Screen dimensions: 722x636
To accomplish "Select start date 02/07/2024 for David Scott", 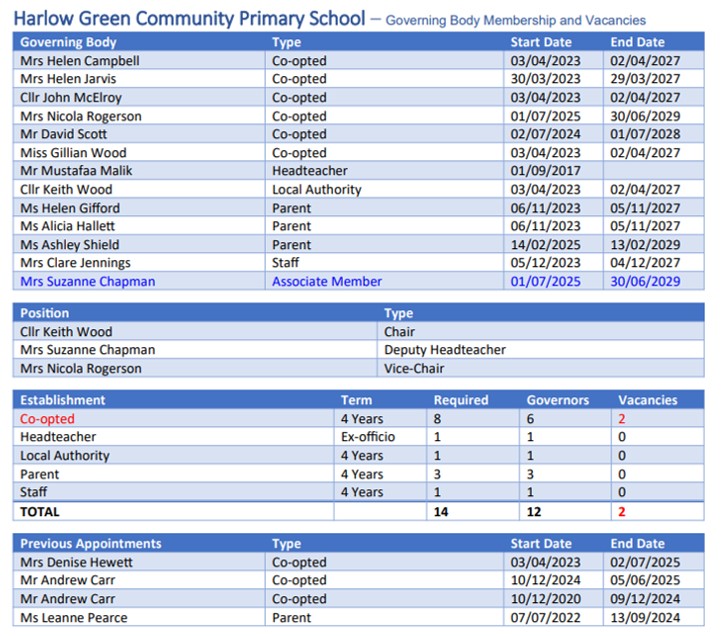I will coord(545,134).
